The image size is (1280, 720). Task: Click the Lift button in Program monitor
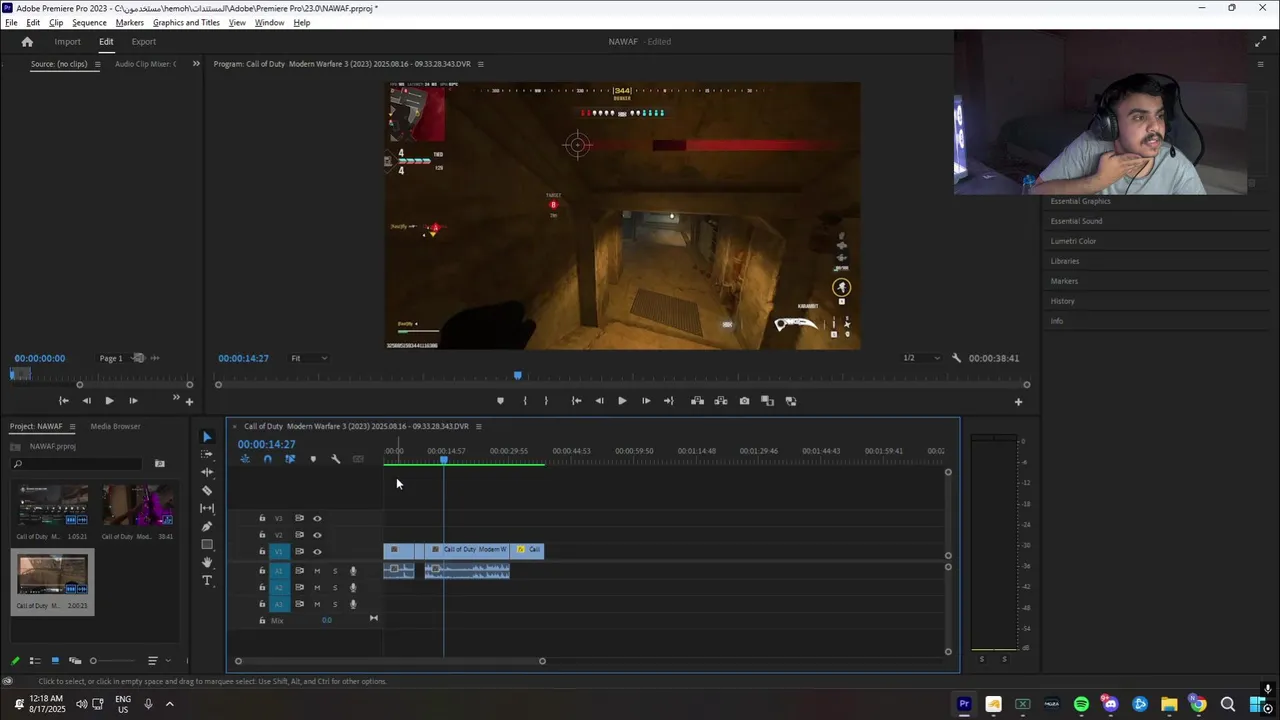pyautogui.click(x=697, y=401)
